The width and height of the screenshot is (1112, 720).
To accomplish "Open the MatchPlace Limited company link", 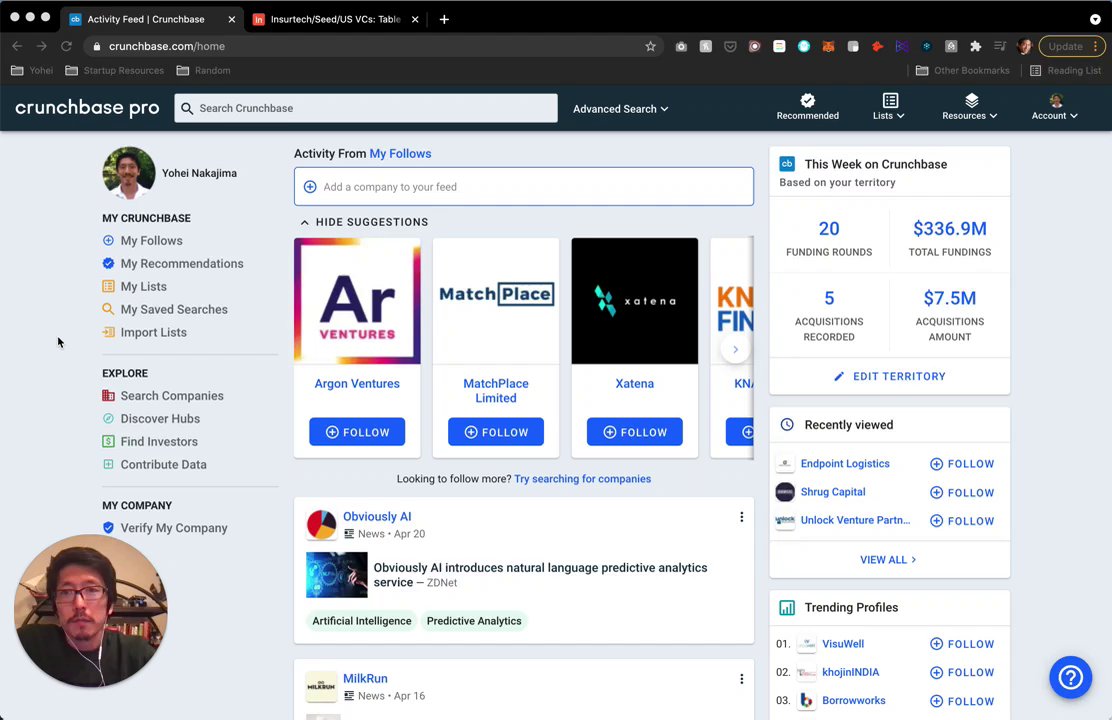I will point(496,391).
